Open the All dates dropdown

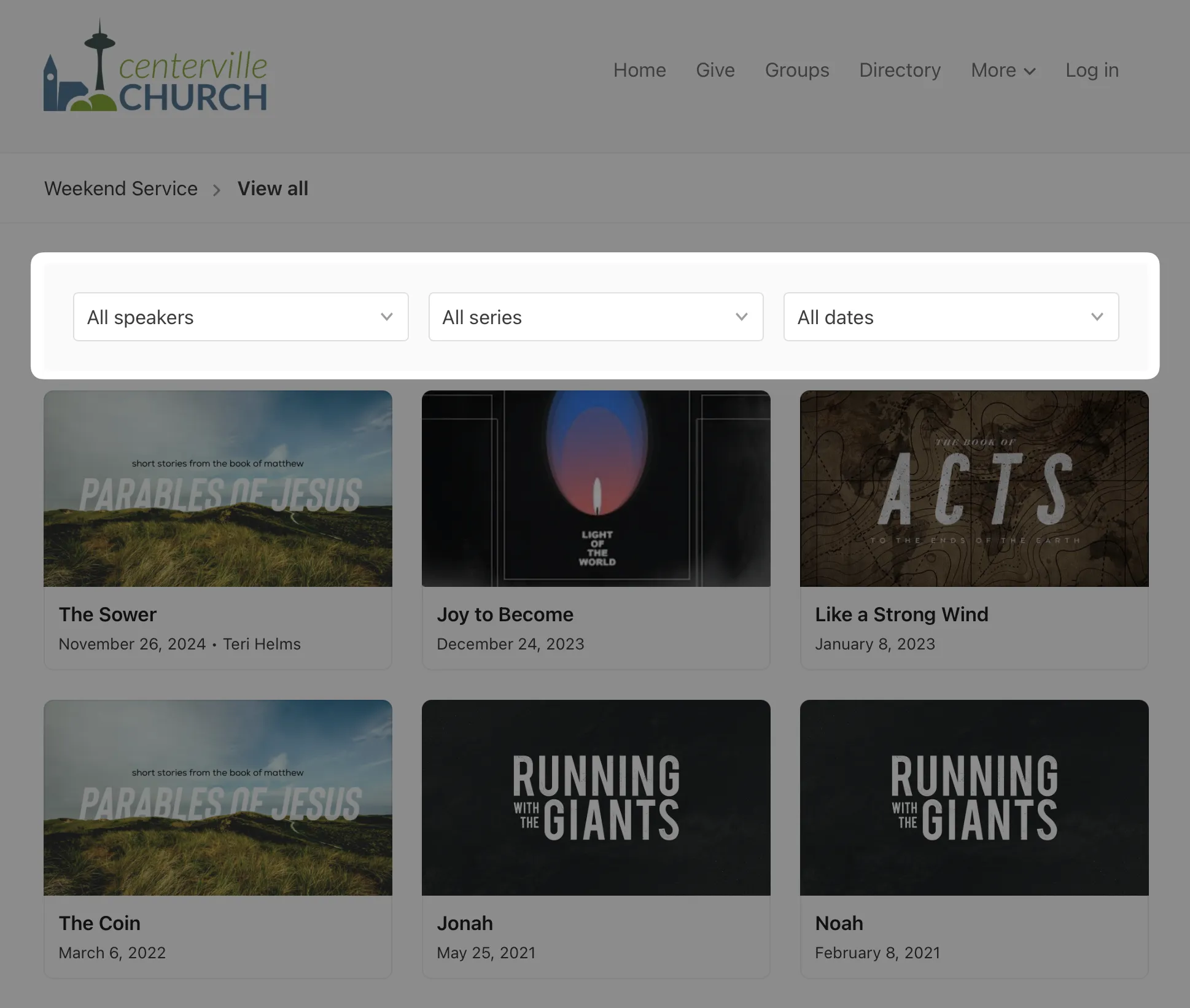[951, 317]
